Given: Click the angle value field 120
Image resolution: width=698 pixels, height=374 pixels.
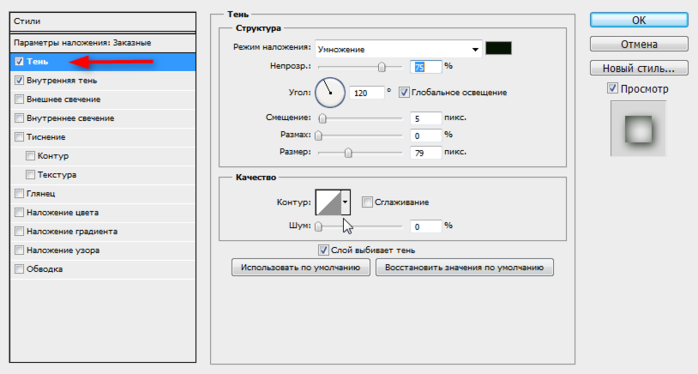Looking at the screenshot, I should pos(366,93).
